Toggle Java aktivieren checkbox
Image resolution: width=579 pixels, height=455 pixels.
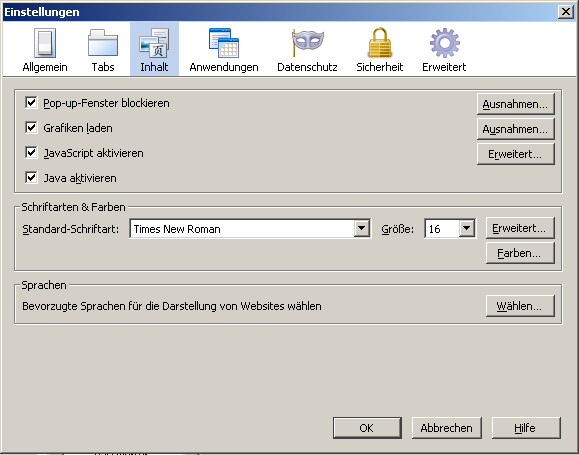coord(31,178)
